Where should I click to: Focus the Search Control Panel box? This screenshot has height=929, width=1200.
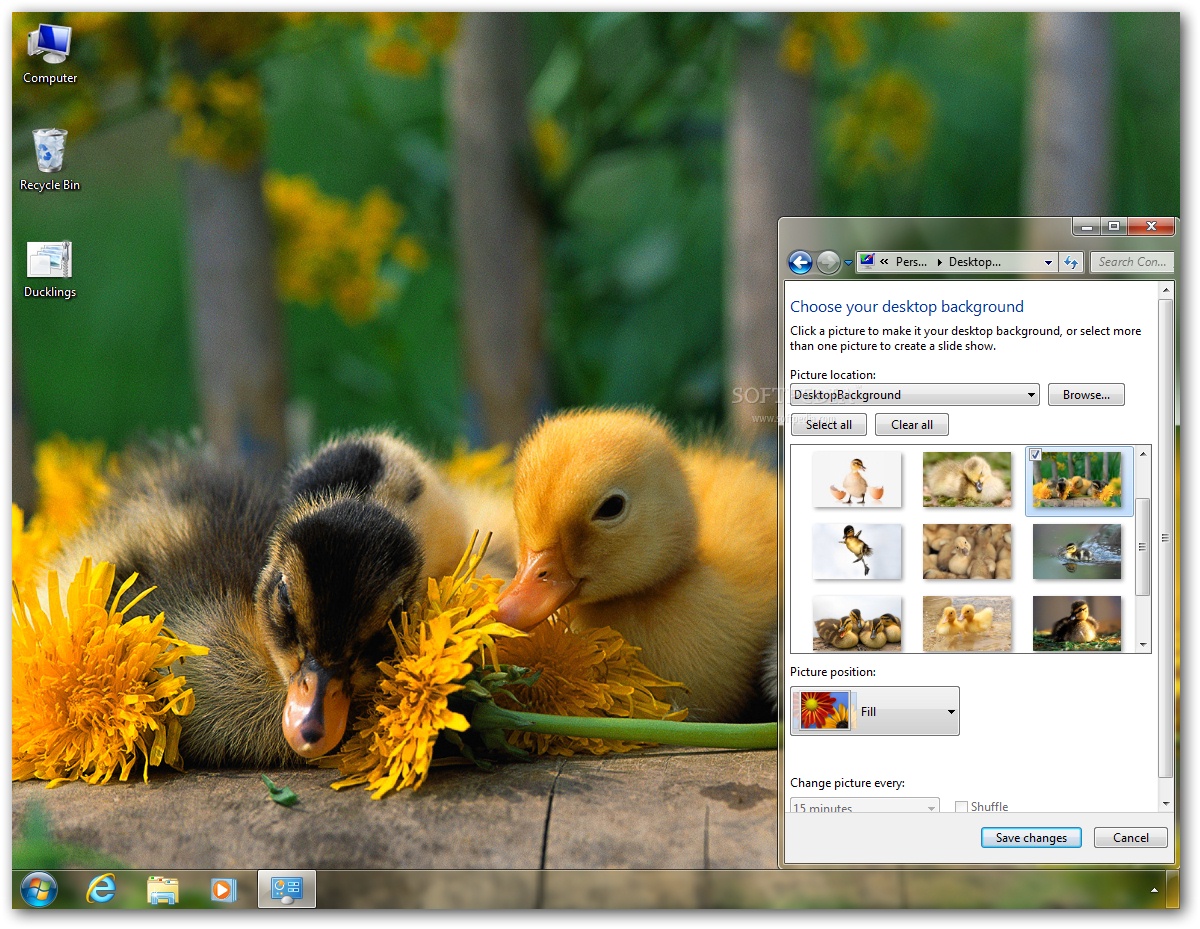point(1132,262)
